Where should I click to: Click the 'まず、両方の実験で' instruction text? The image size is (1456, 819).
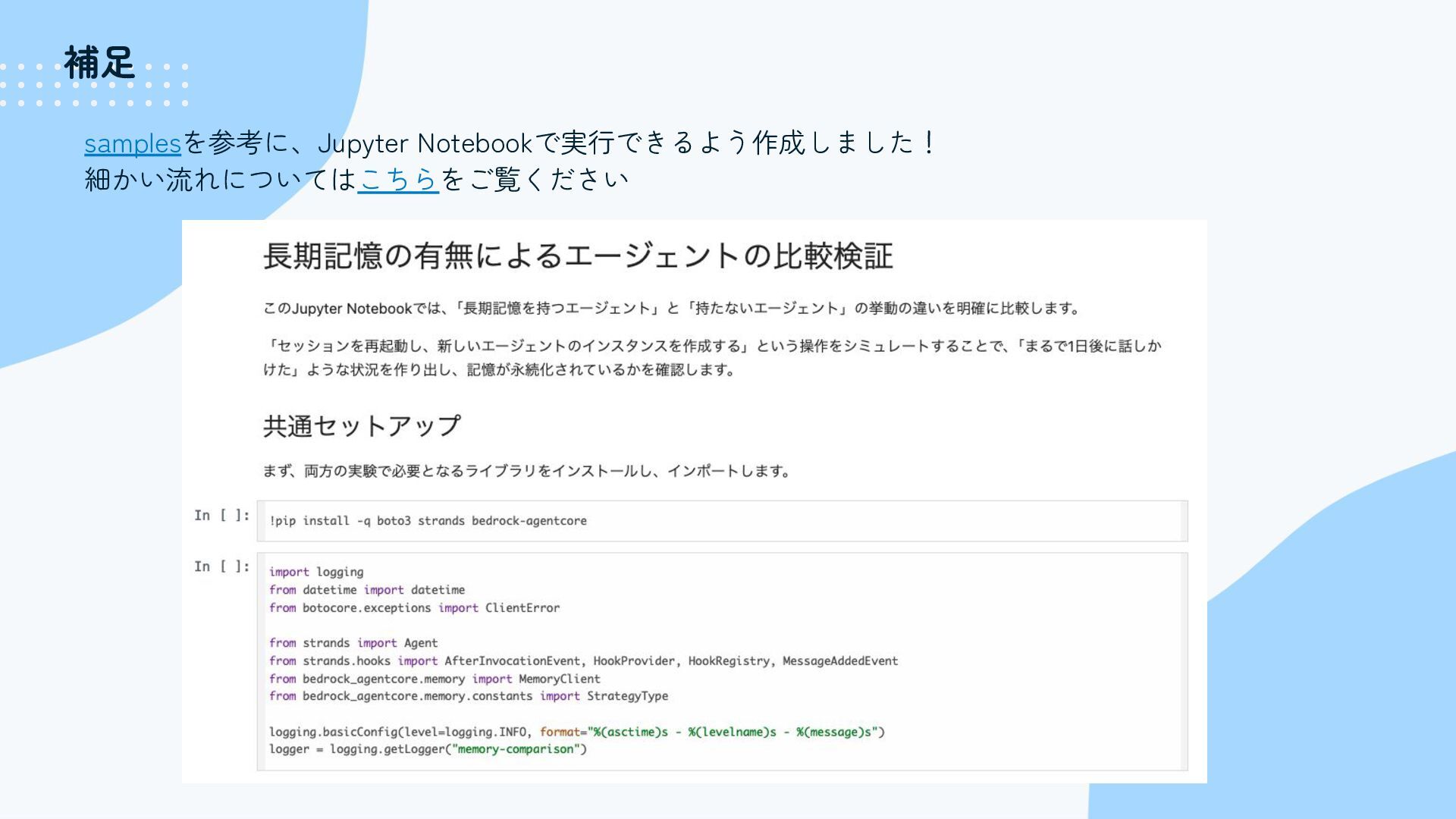(526, 471)
